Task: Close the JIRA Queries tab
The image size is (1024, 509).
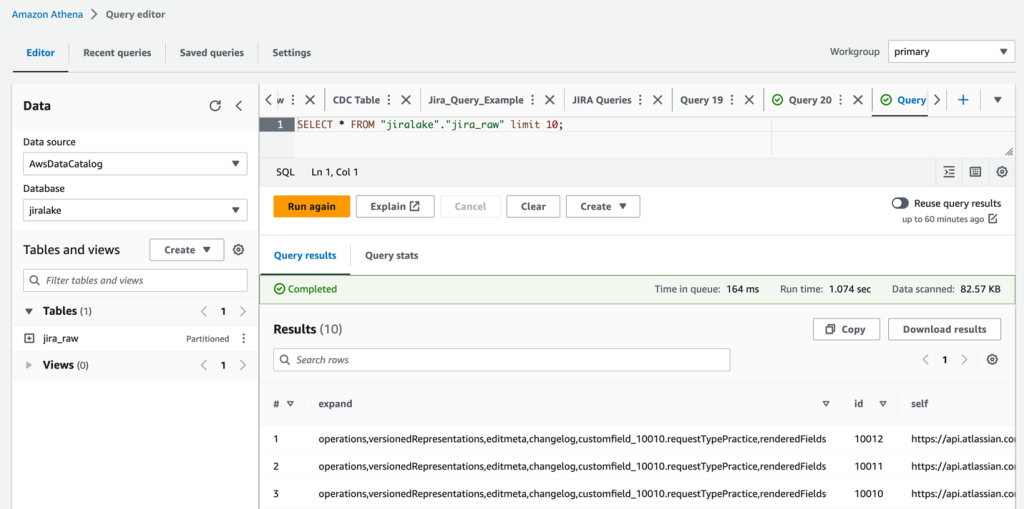Action: coord(658,100)
